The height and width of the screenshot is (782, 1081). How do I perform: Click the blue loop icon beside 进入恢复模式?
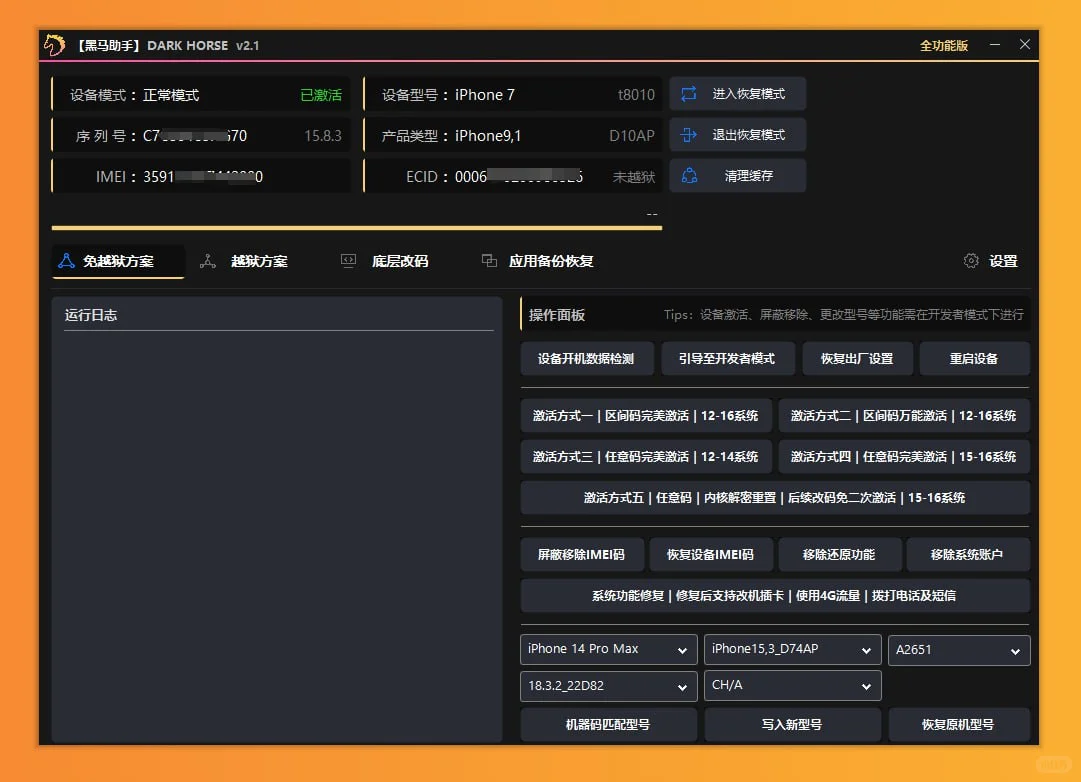(687, 94)
